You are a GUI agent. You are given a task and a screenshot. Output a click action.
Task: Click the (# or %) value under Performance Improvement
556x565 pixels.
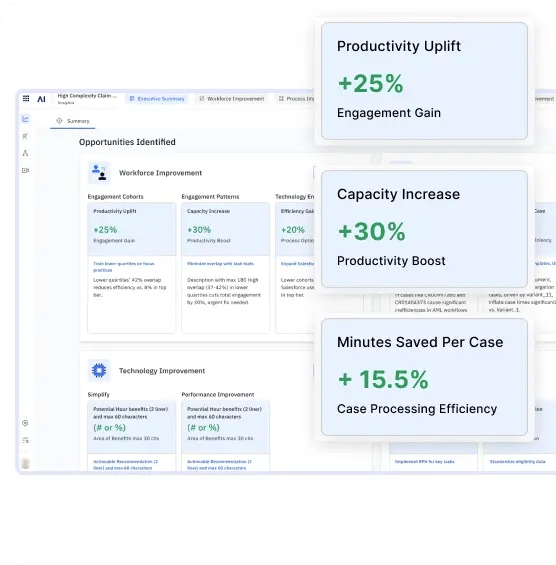(x=203, y=428)
